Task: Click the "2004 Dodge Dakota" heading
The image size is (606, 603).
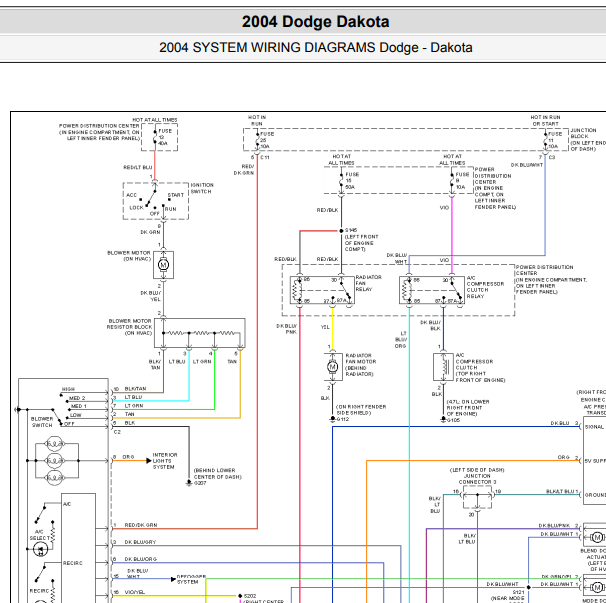Action: click(315, 22)
